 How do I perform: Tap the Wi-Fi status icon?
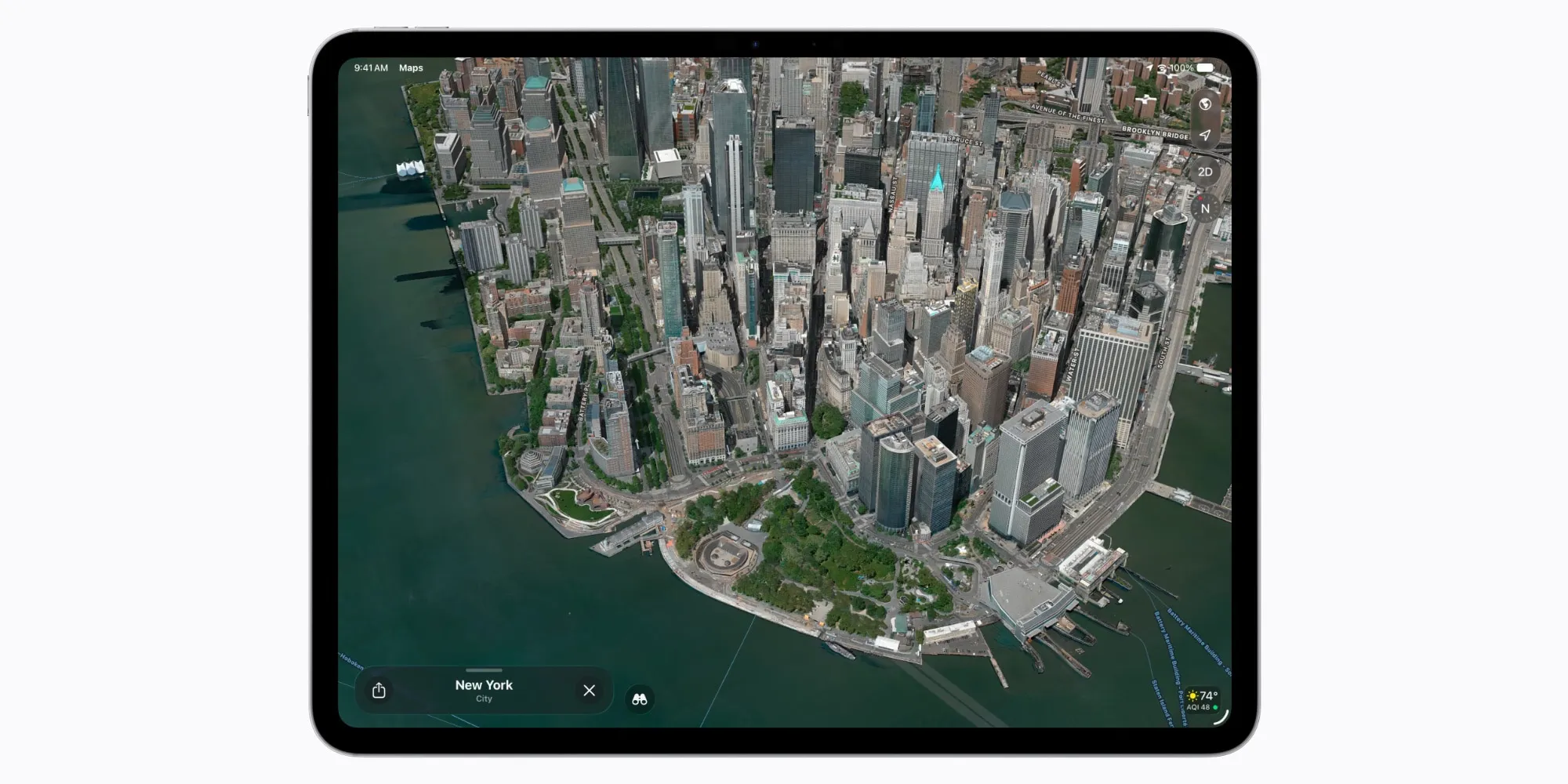coord(1161,68)
